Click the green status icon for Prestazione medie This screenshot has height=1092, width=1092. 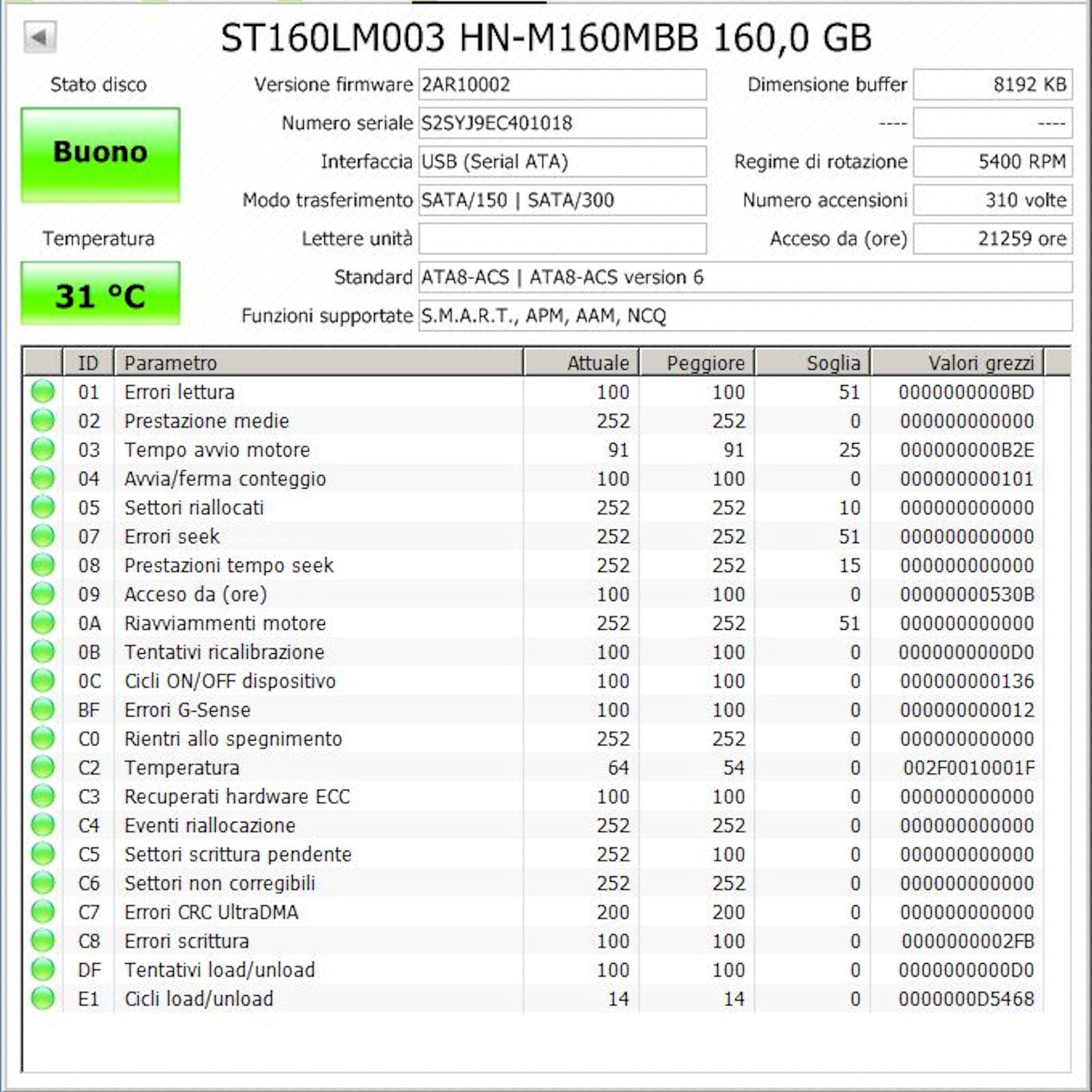point(43,420)
